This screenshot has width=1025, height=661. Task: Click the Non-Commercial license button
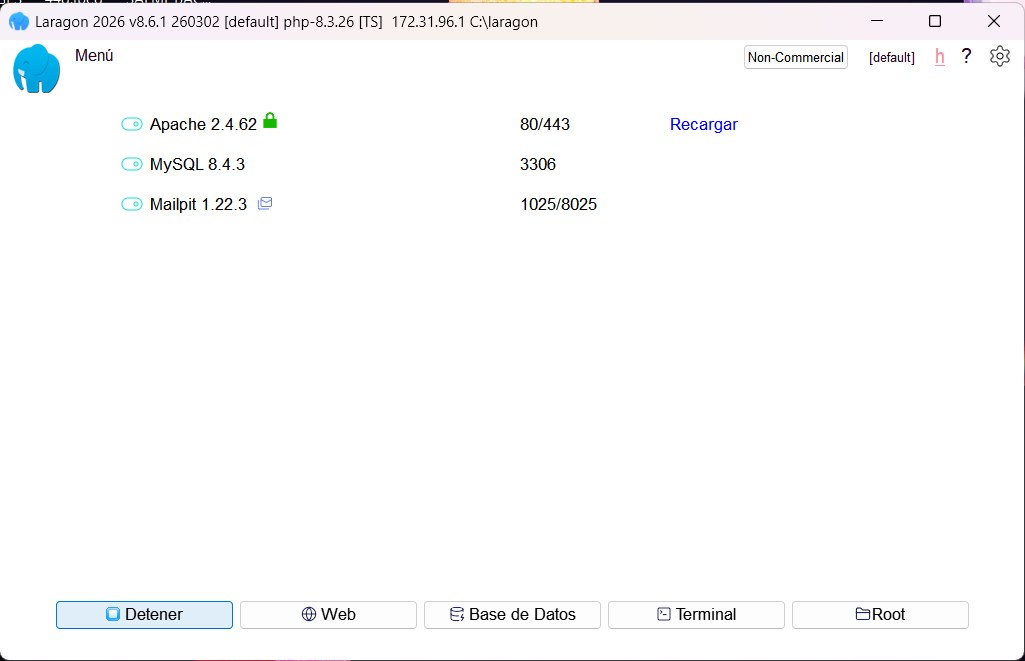[x=796, y=58]
